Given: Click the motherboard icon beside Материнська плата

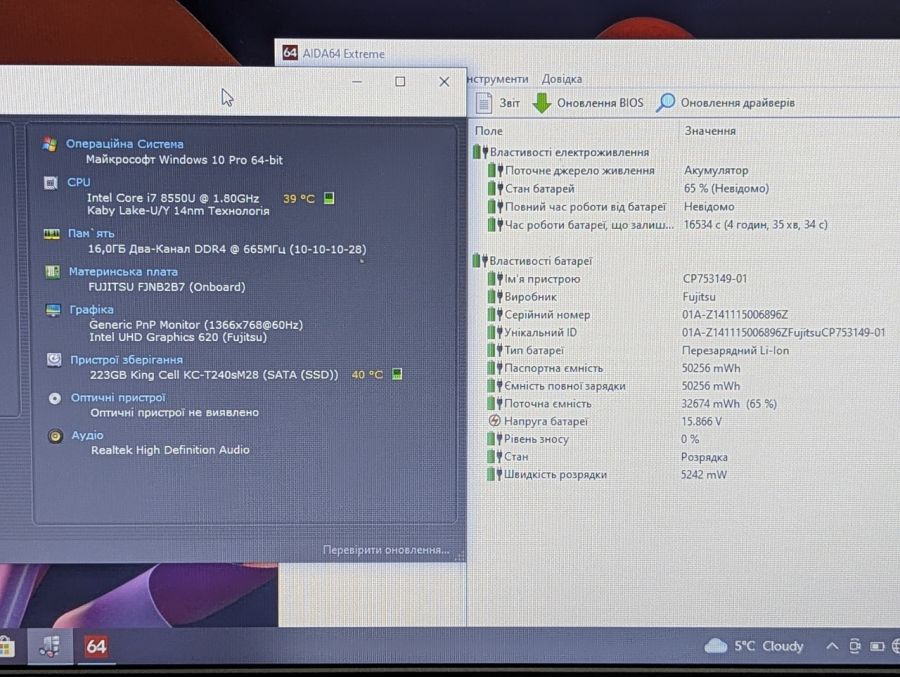Looking at the screenshot, I should 52,272.
